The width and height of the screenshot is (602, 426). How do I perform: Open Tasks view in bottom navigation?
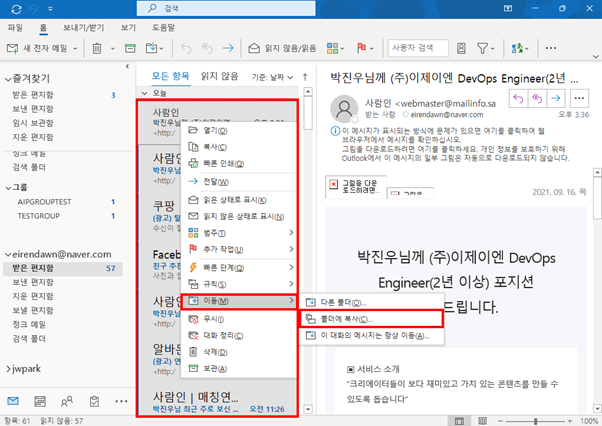(x=94, y=401)
